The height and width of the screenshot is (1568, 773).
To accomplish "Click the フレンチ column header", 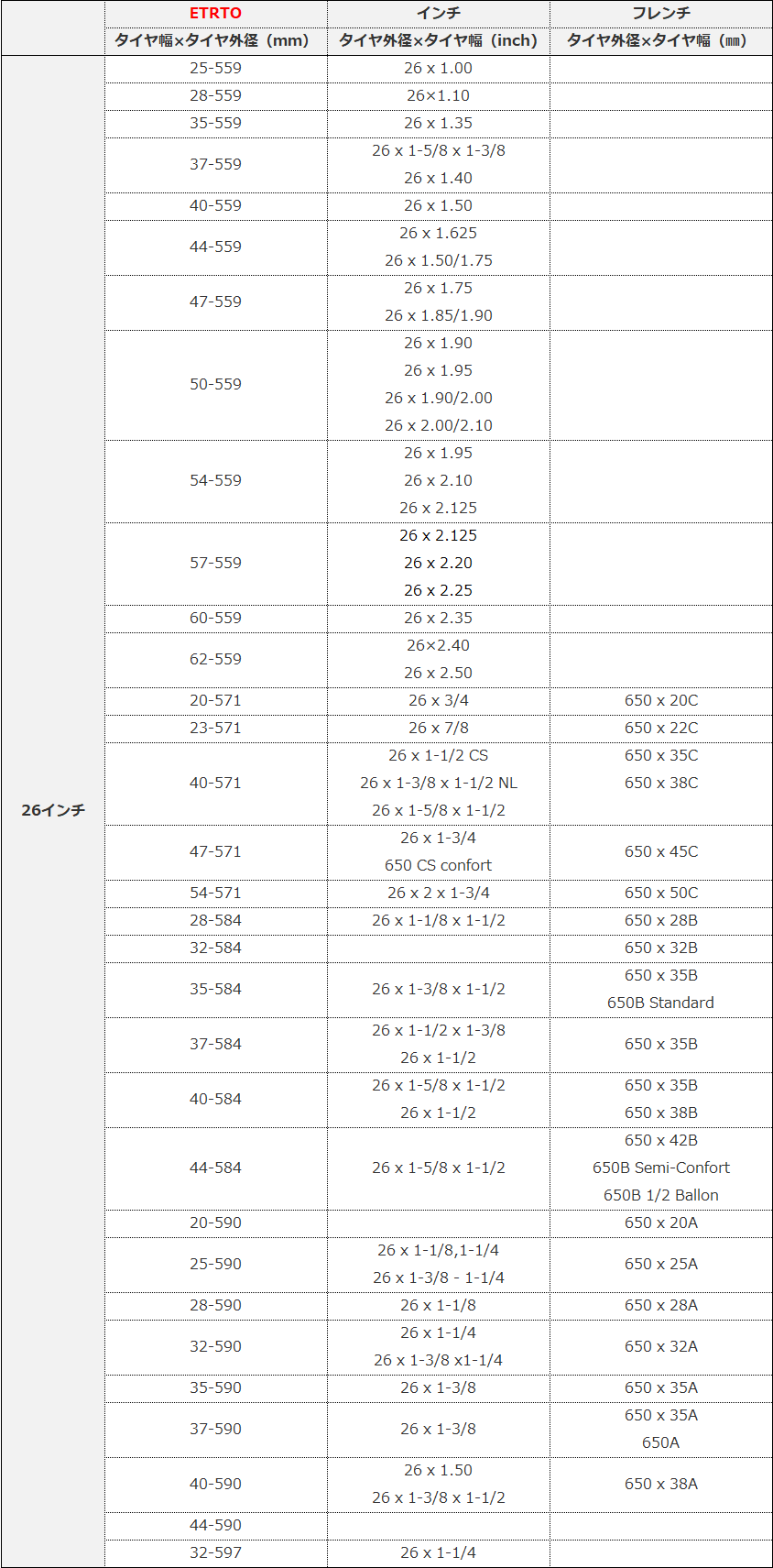I will (660, 14).
